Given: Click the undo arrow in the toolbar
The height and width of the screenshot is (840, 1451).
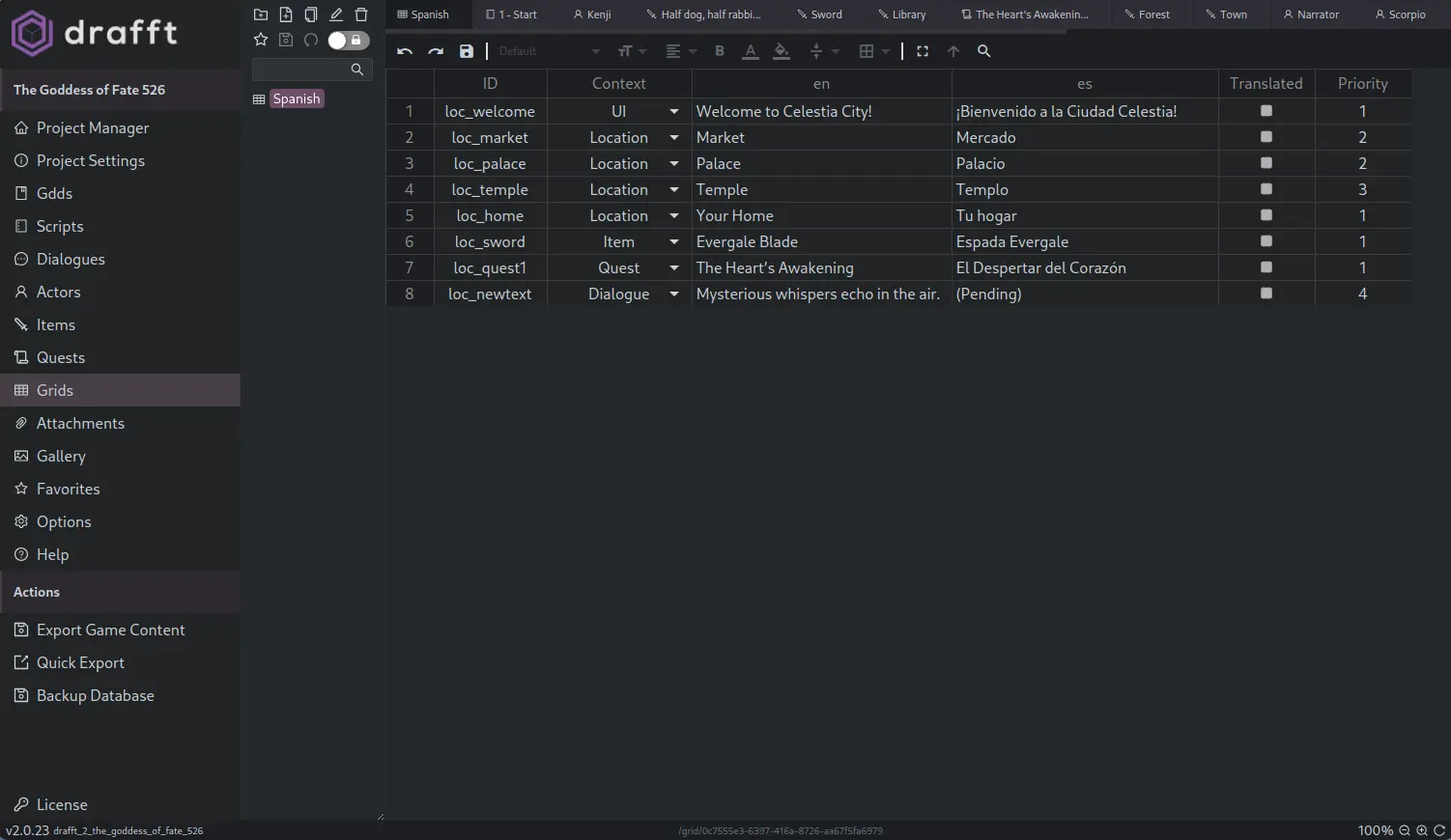Looking at the screenshot, I should pos(404,51).
